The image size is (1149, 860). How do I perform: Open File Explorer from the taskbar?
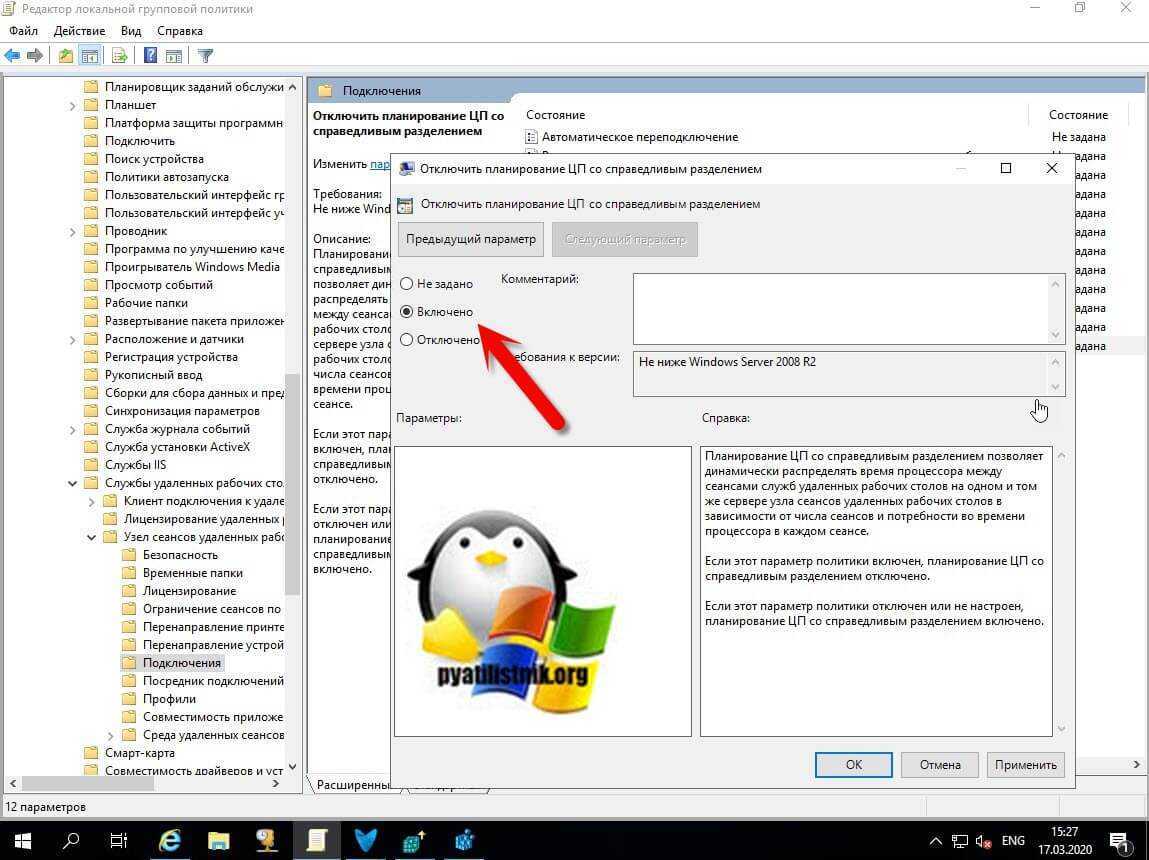(x=218, y=840)
